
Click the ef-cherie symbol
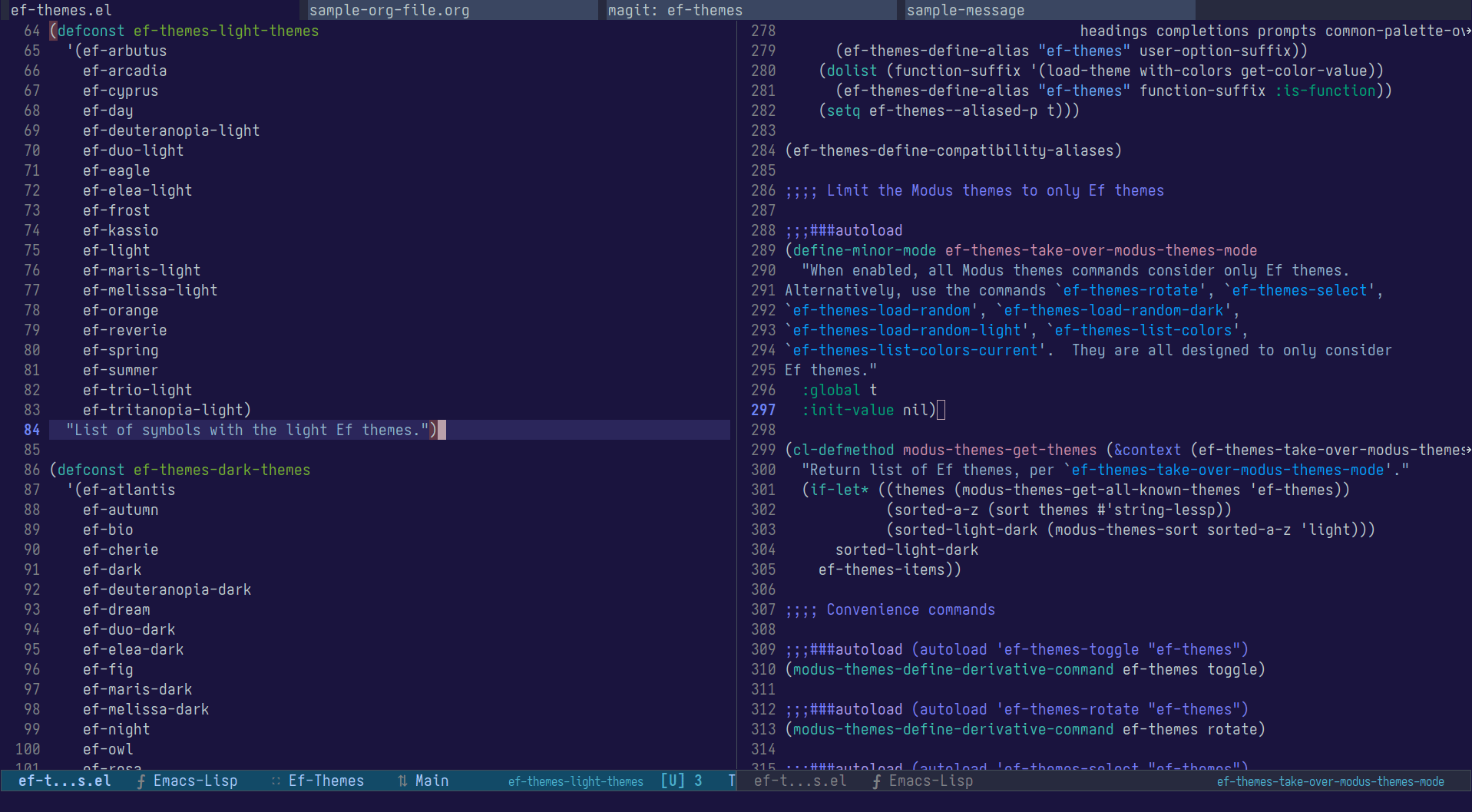(x=121, y=550)
